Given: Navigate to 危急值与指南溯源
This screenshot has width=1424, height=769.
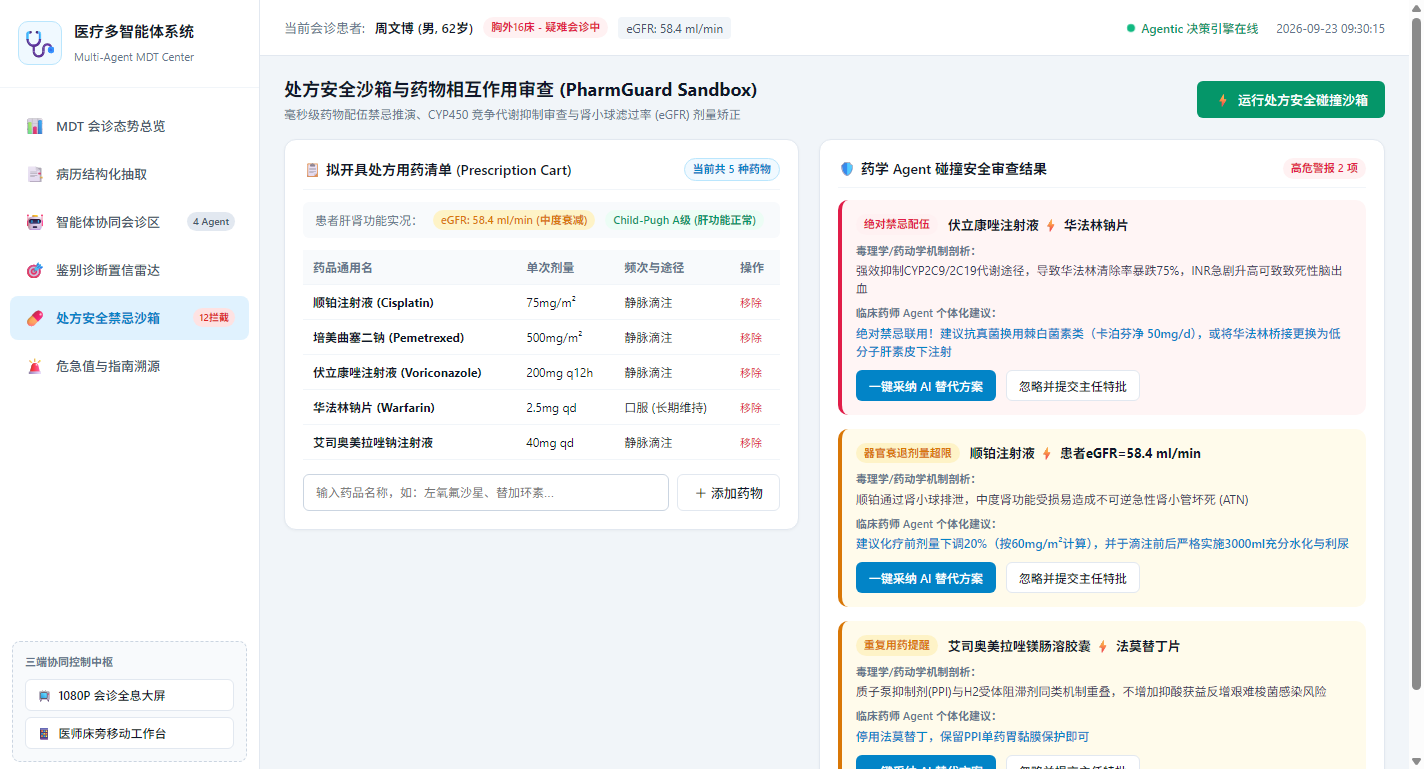Looking at the screenshot, I should pyautogui.click(x=129, y=366).
